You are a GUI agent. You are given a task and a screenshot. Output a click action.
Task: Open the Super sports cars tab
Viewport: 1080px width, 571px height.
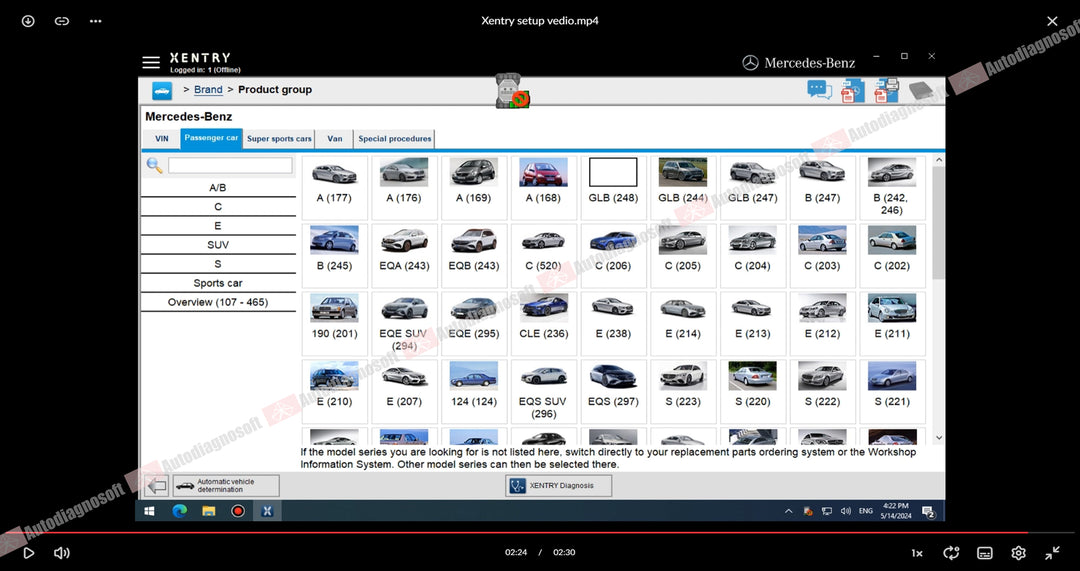279,138
